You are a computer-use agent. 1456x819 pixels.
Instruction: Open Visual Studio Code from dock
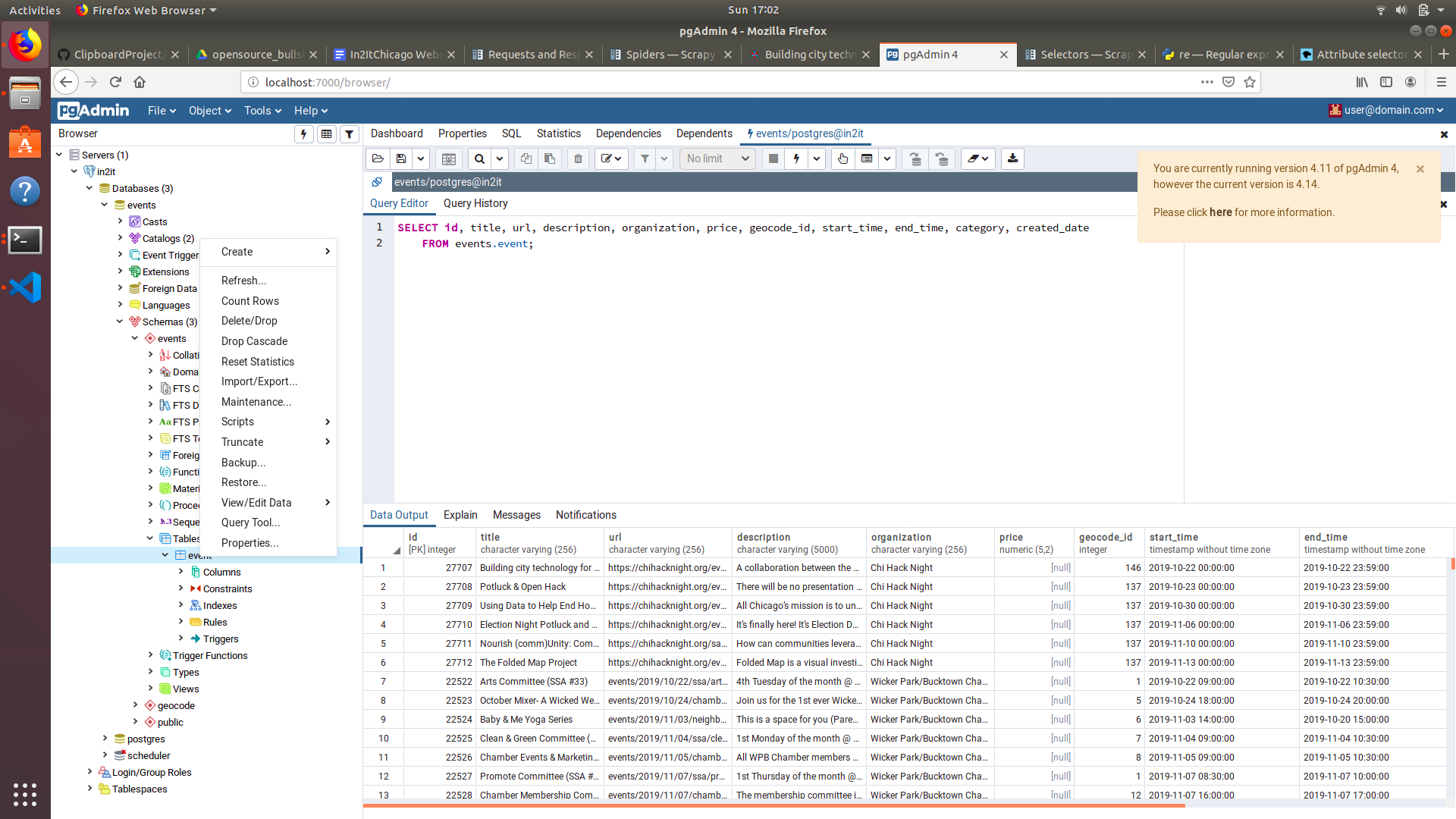click(x=25, y=287)
